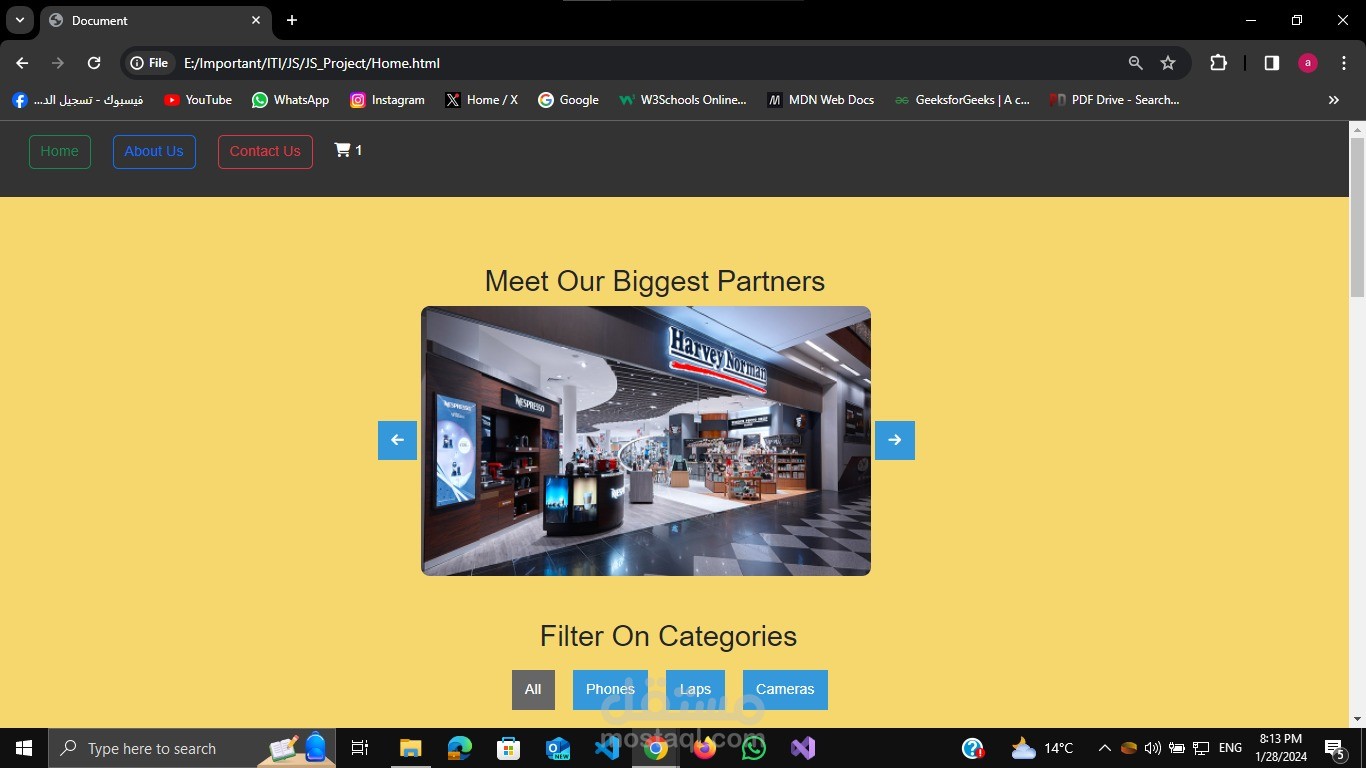Open the YouTube bookmark
Screen dimensions: 1366x768
(x=198, y=100)
